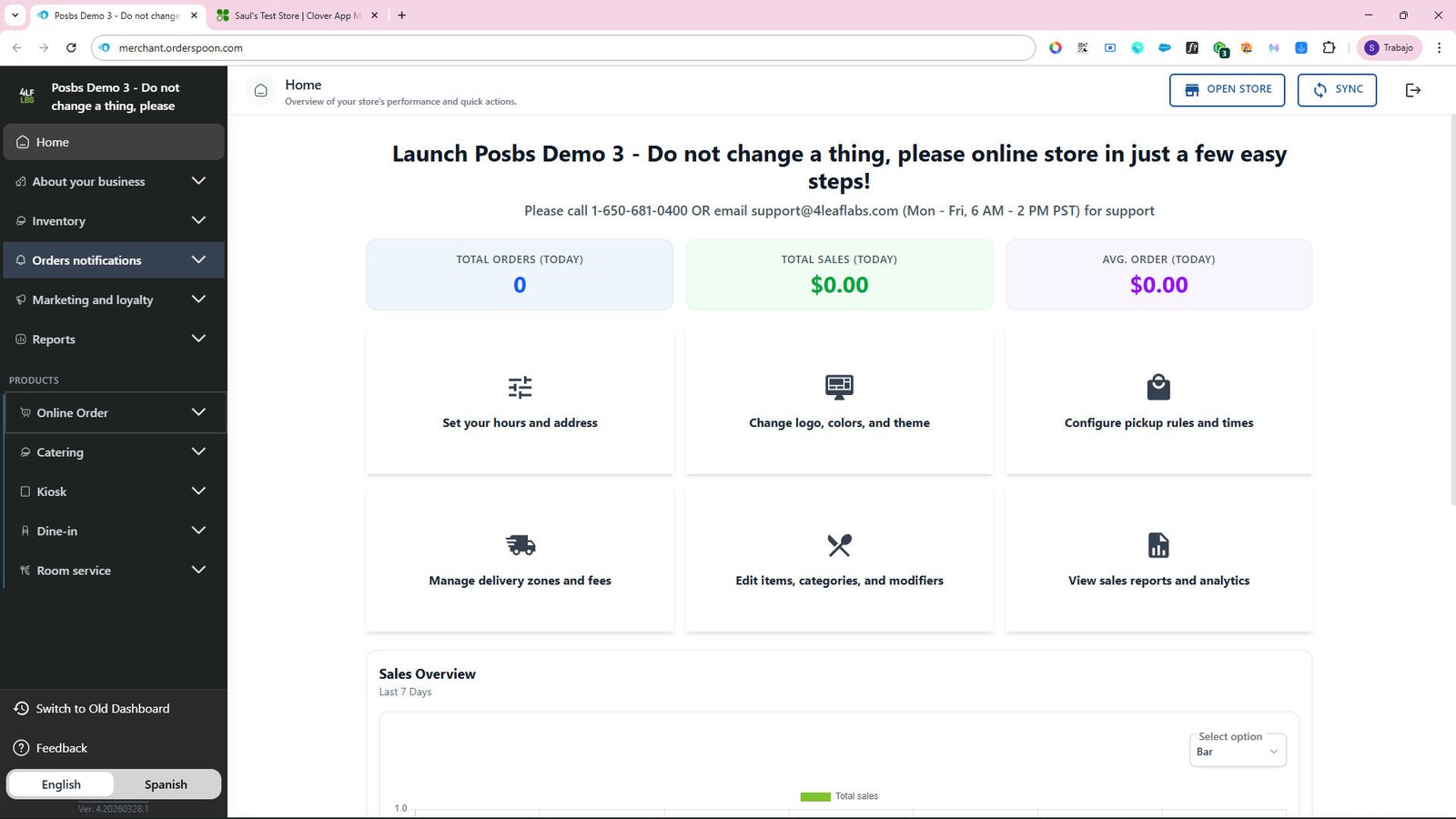Image resolution: width=1456 pixels, height=819 pixels.
Task: Click the page vertical scrollbar
Action: [x=1451, y=309]
